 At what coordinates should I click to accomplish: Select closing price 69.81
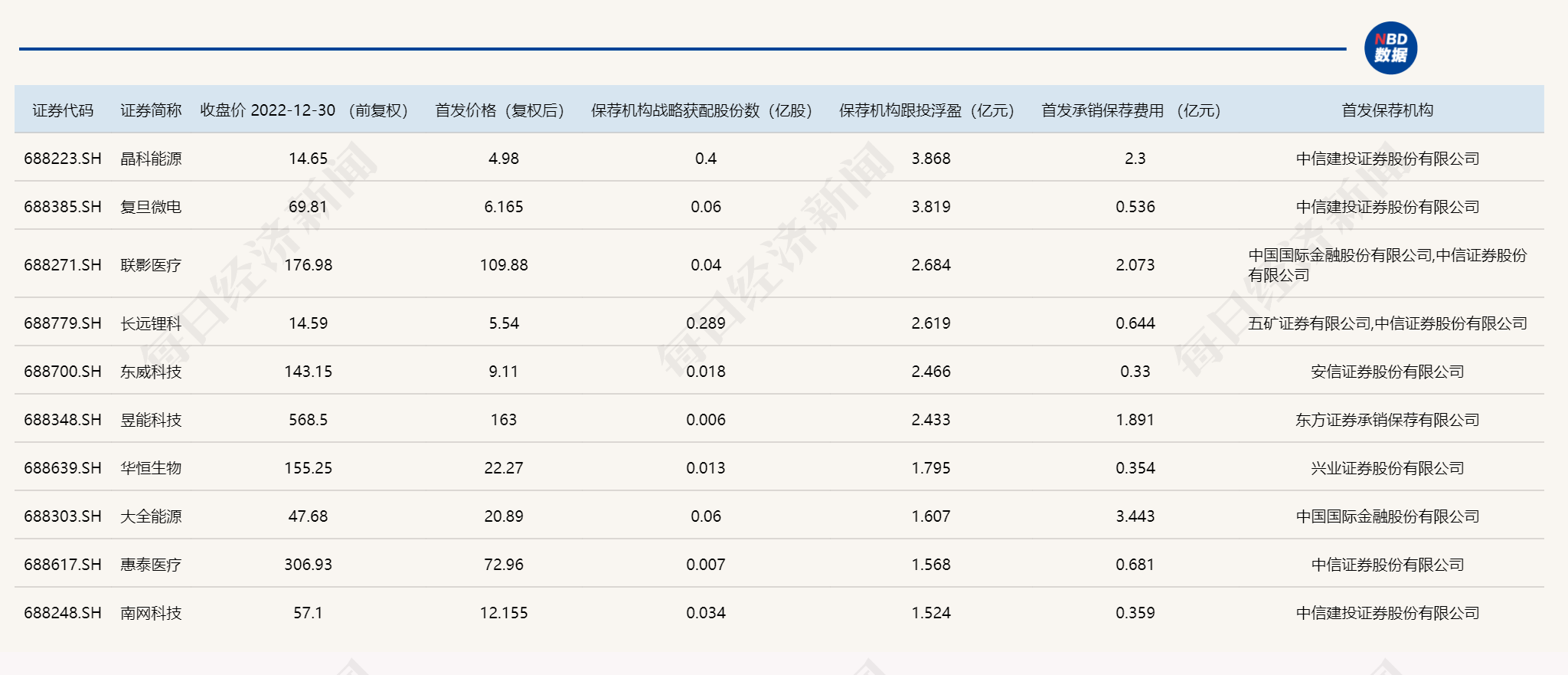click(308, 207)
